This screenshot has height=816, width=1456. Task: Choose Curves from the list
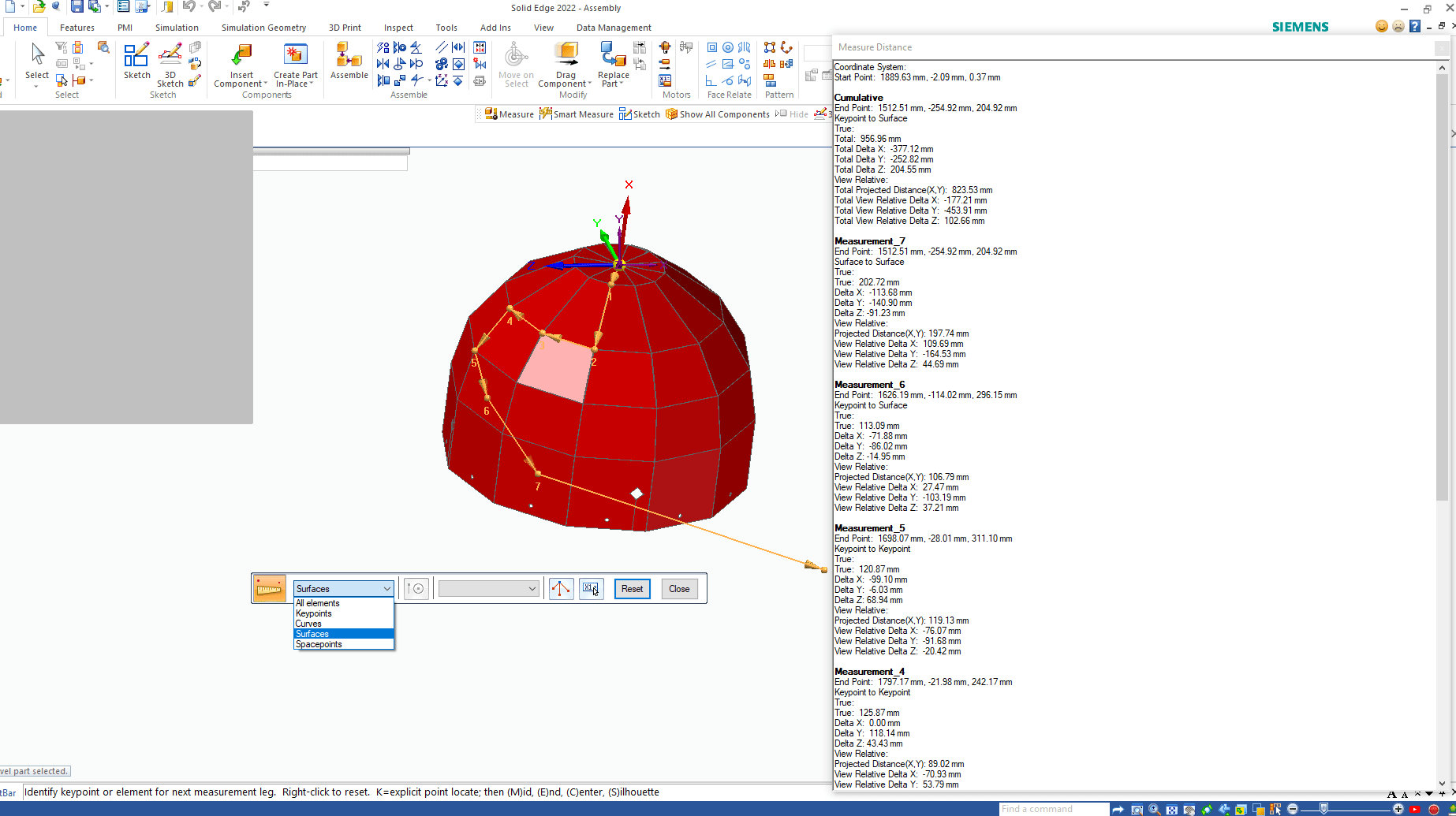click(343, 624)
